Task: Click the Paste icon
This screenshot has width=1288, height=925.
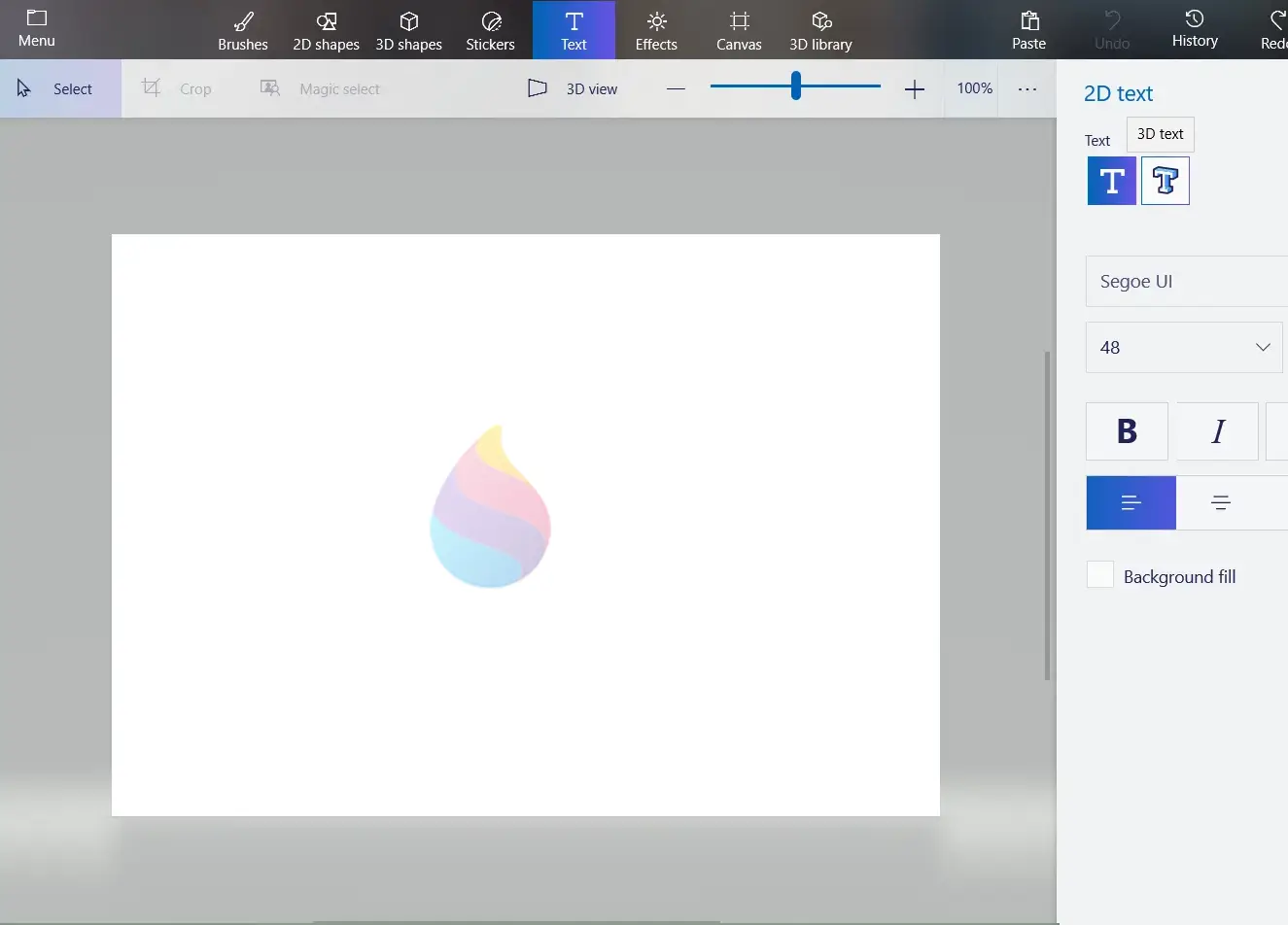Action: (x=1028, y=30)
